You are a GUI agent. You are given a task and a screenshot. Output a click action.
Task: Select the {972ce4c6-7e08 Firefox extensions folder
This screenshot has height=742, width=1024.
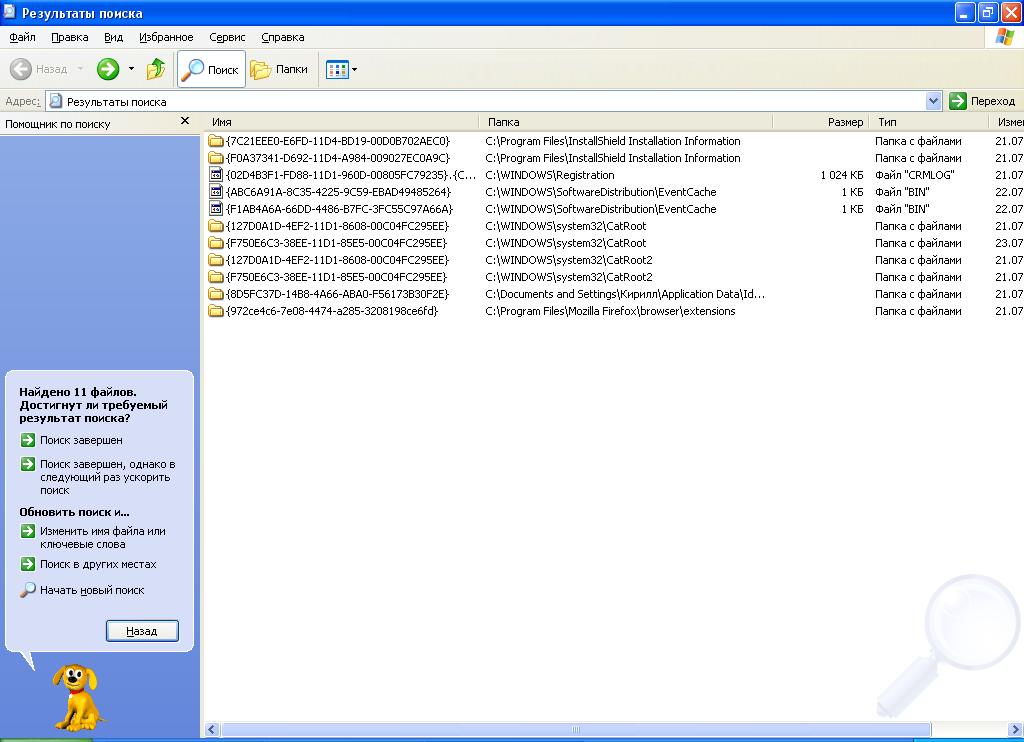[x=215, y=311]
